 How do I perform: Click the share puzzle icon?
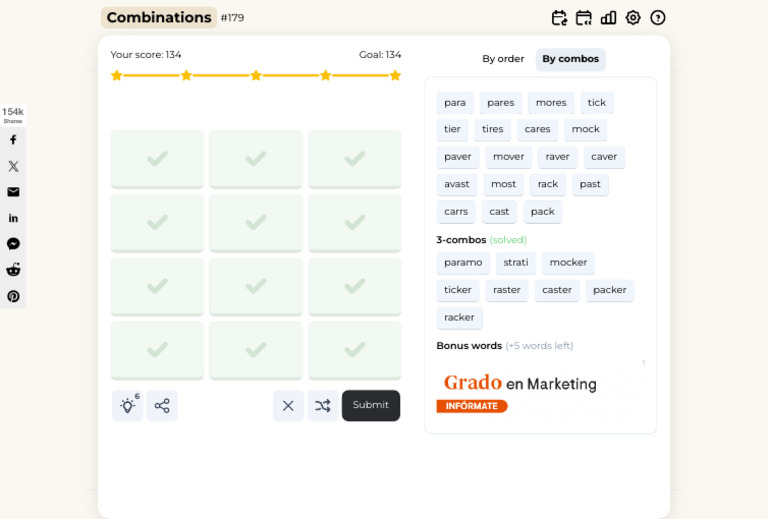[162, 405]
